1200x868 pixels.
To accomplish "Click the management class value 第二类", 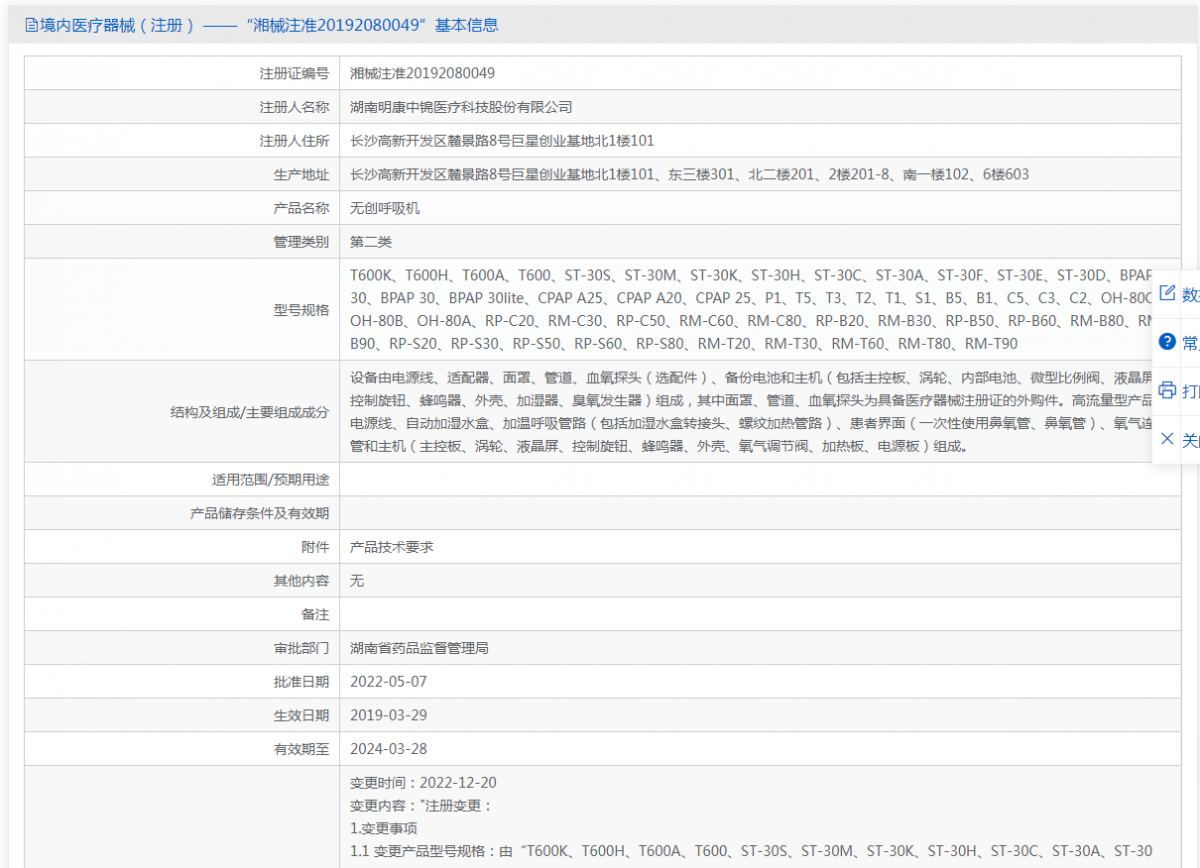I will coord(371,242).
